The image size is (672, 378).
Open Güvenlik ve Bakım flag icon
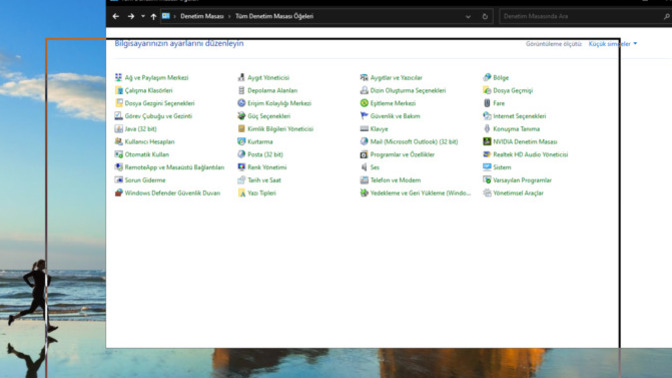[364, 116]
